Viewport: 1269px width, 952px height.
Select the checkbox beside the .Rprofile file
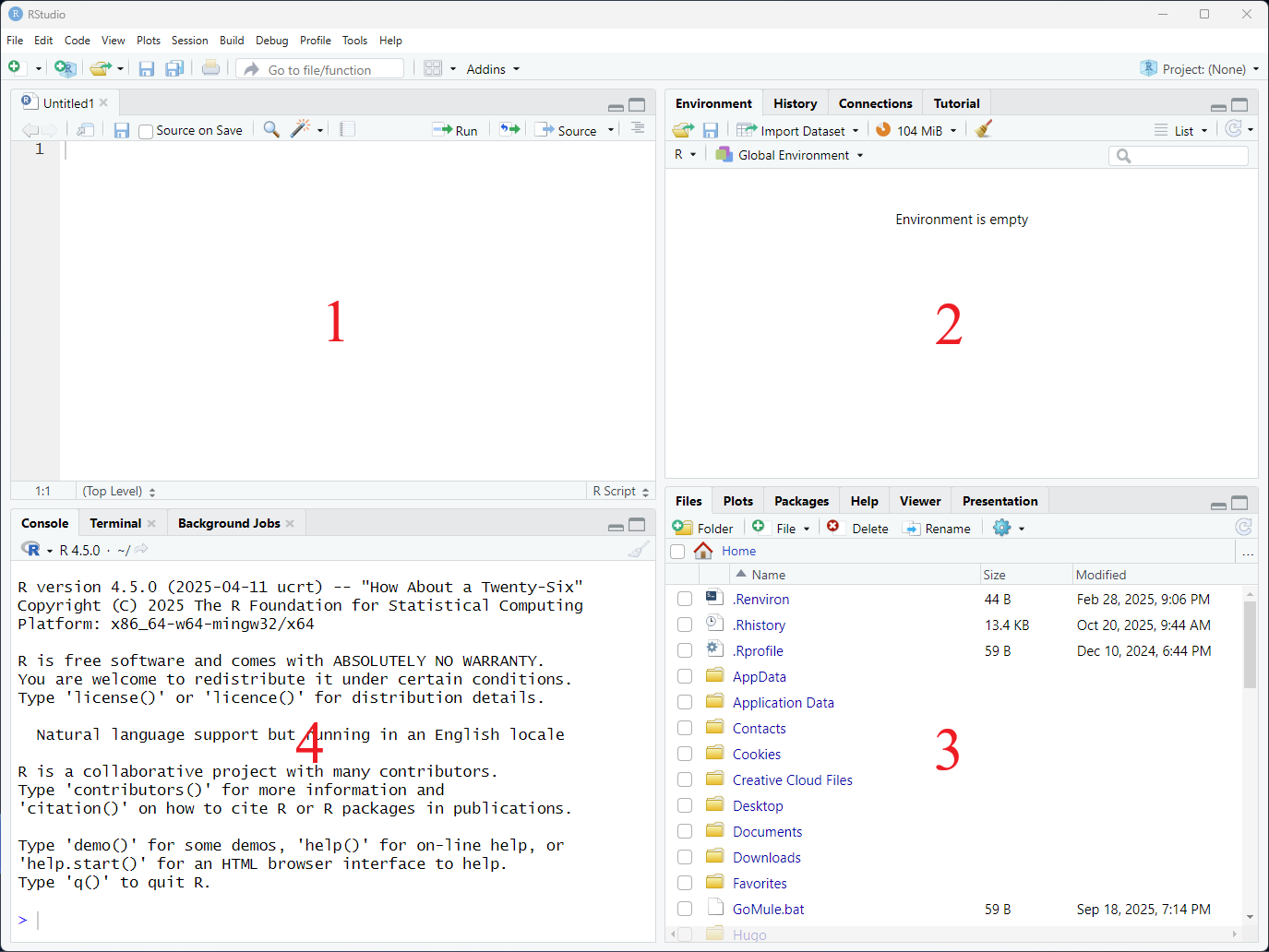[x=684, y=650]
